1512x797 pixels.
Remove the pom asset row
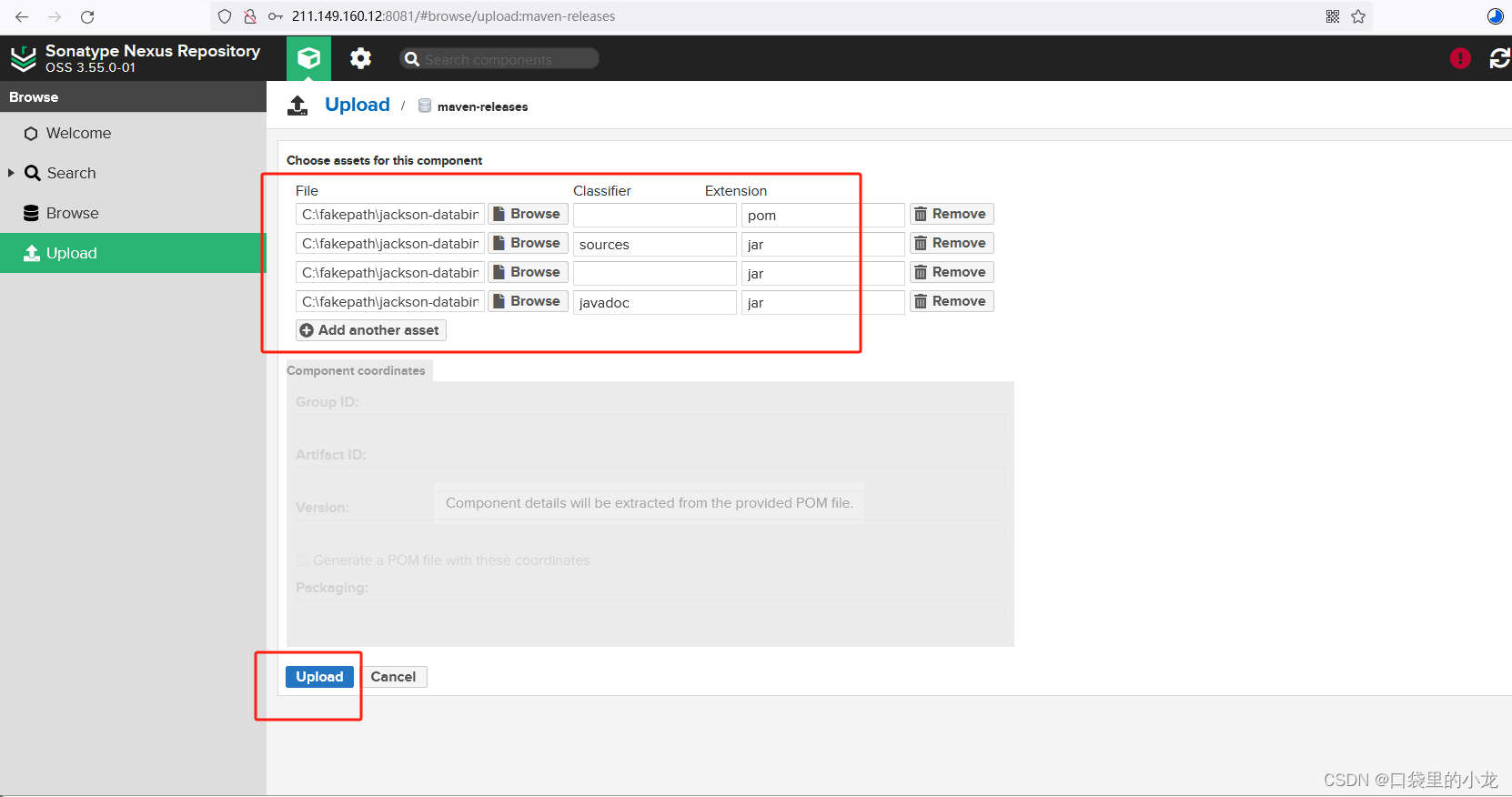pyautogui.click(x=952, y=214)
